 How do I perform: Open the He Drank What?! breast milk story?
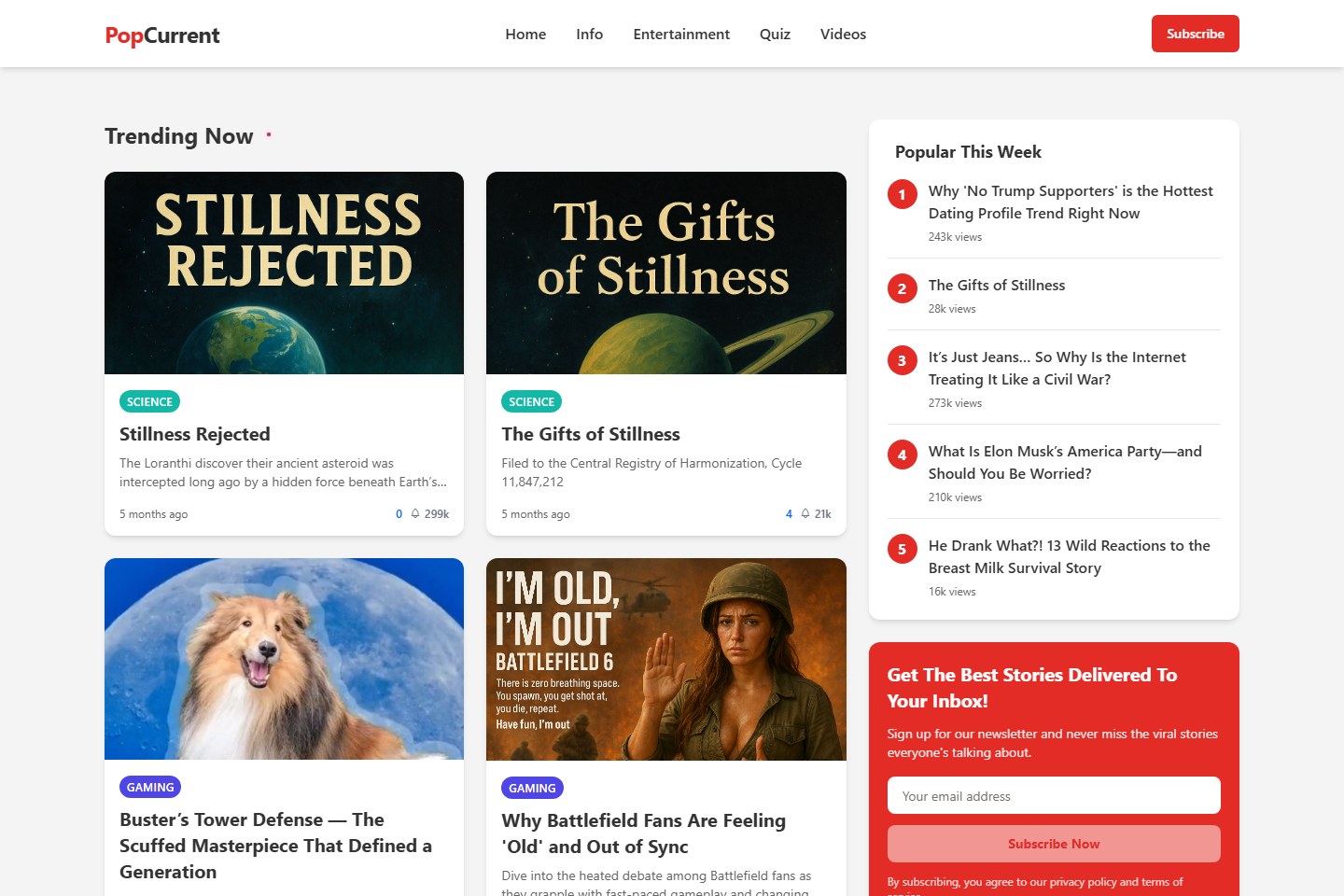tap(1070, 556)
